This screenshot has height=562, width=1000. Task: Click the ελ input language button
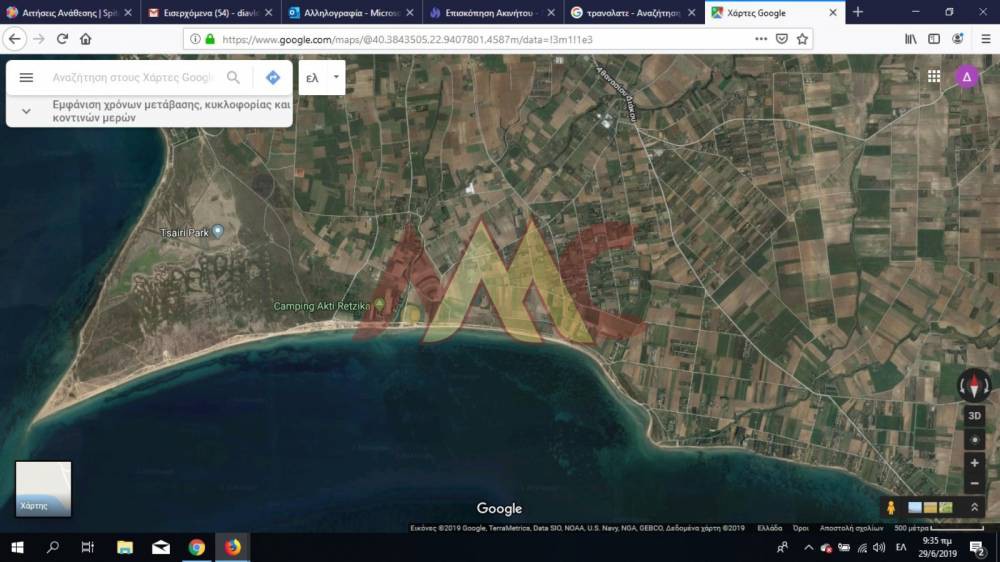point(312,77)
